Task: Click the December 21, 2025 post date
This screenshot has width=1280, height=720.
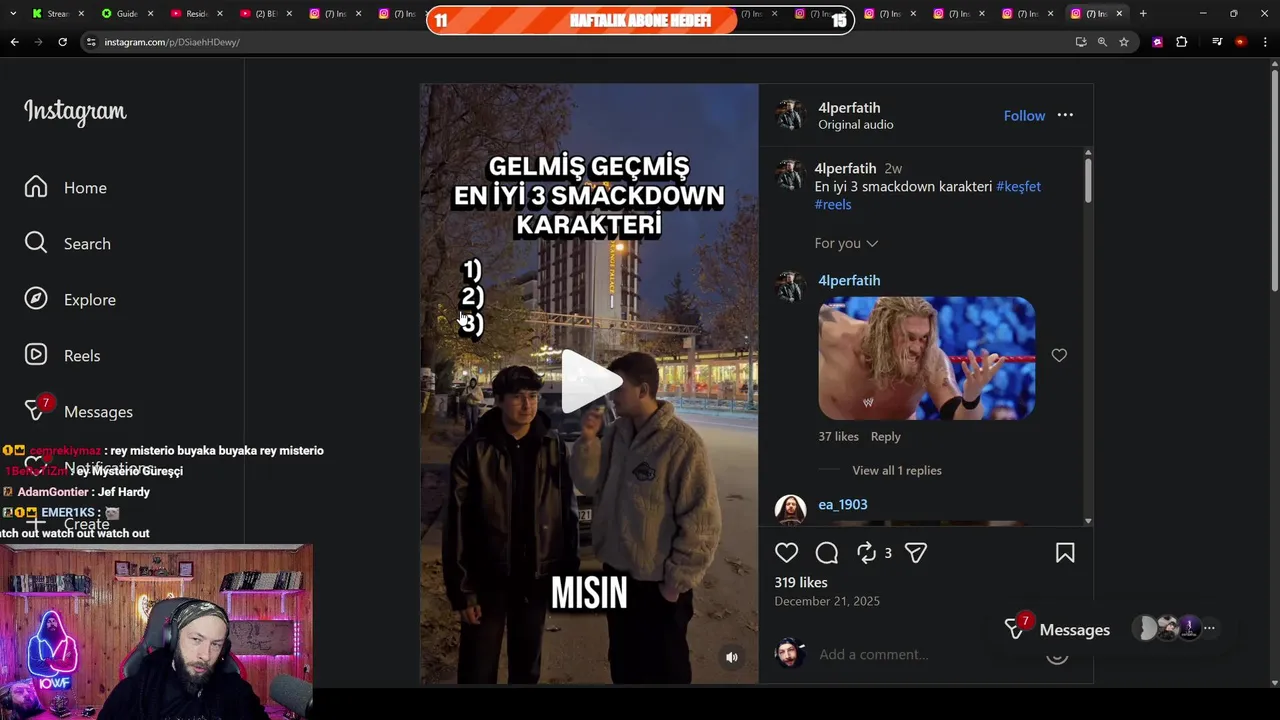Action: pyautogui.click(x=827, y=602)
